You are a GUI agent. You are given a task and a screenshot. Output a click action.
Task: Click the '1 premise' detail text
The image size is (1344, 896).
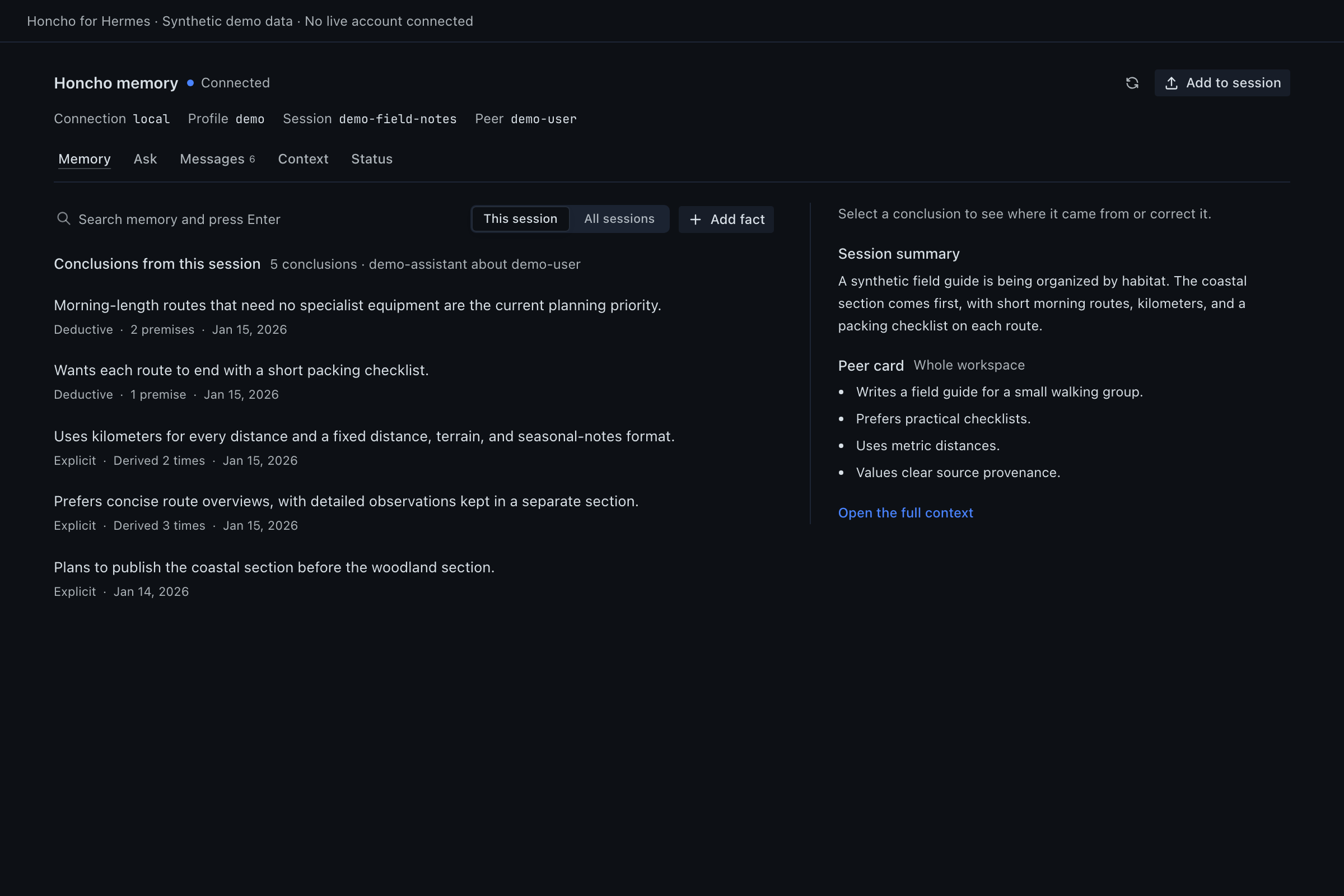click(x=158, y=395)
